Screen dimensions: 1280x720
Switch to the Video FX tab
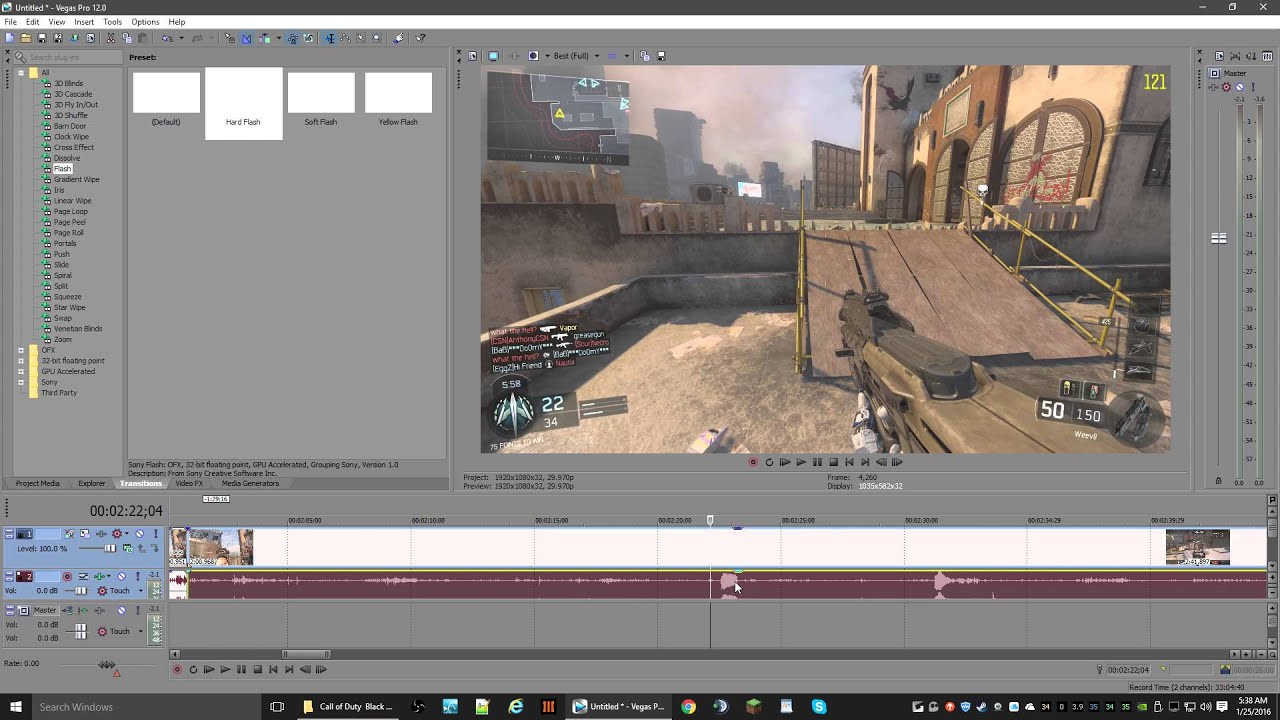pyautogui.click(x=189, y=483)
